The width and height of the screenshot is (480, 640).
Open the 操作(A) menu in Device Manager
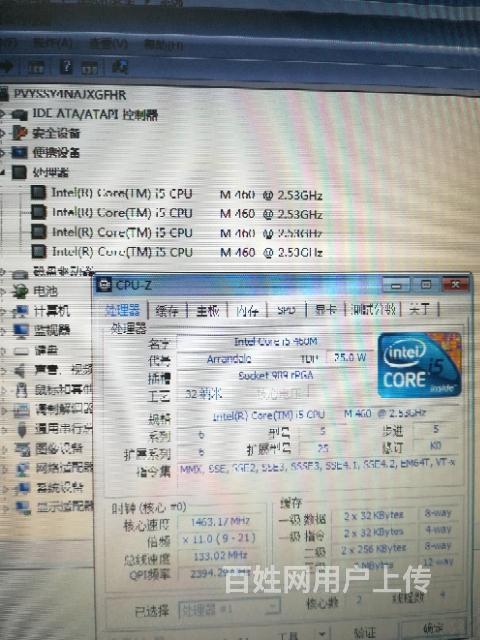point(53,43)
